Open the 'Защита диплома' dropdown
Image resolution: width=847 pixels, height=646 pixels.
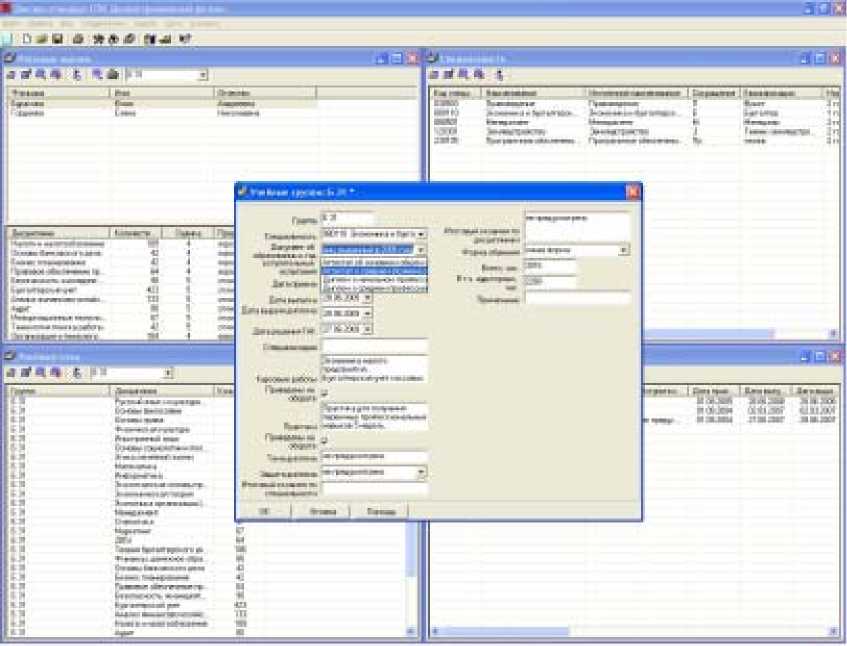click(x=421, y=473)
